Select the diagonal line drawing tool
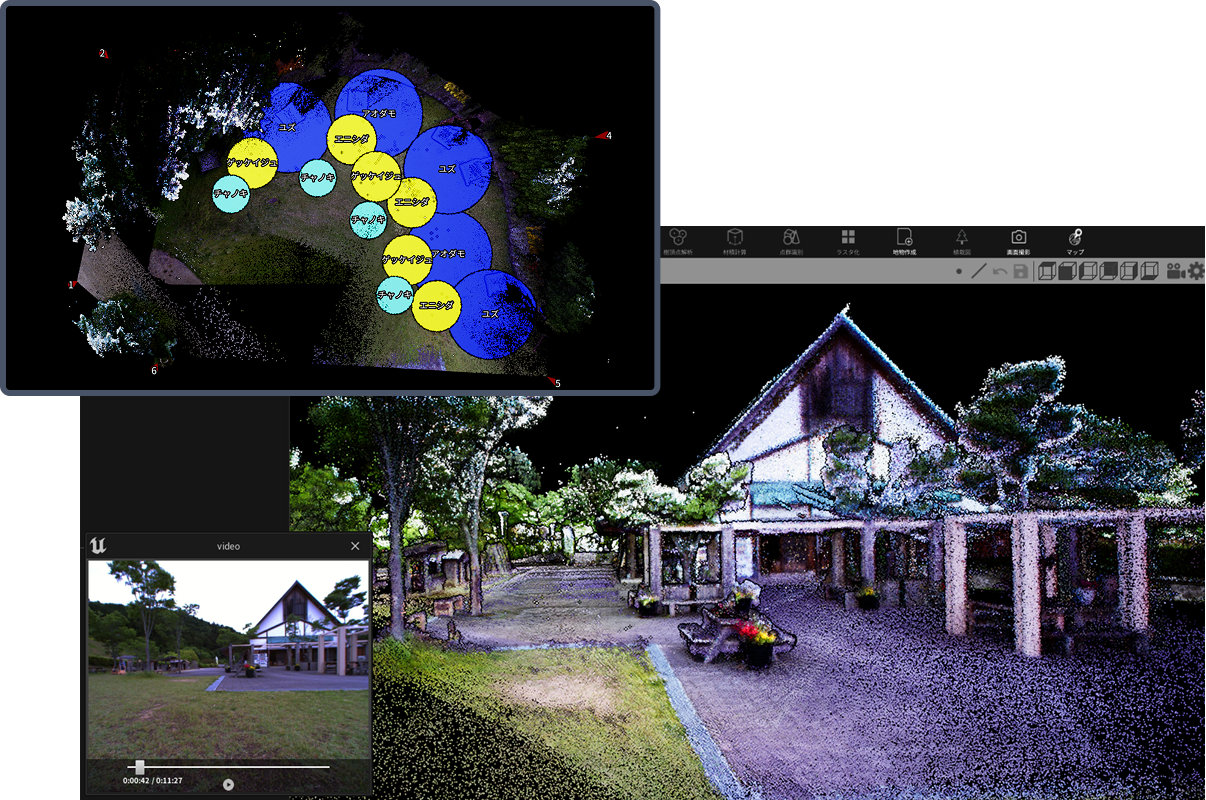The height and width of the screenshot is (800, 1206). [979, 271]
